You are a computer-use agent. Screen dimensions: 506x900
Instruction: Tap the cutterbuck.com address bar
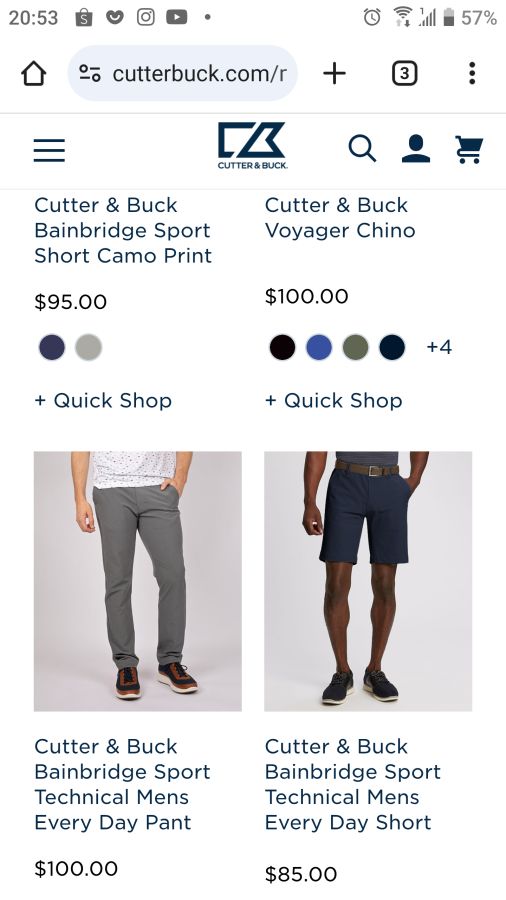pyautogui.click(x=182, y=73)
